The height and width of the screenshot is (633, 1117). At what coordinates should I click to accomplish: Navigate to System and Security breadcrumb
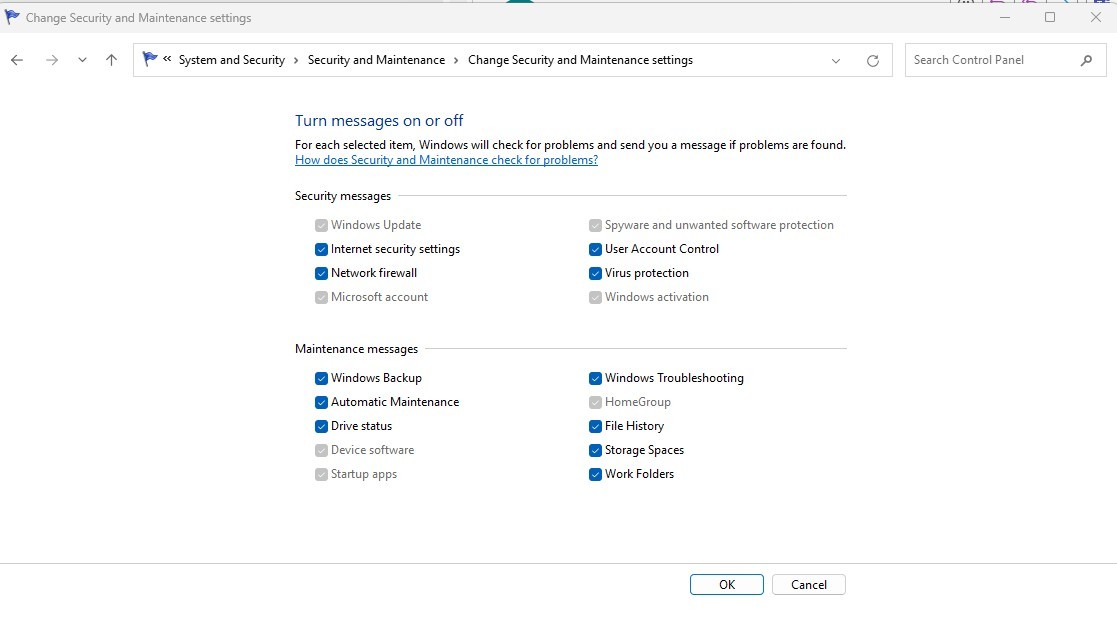click(x=232, y=60)
